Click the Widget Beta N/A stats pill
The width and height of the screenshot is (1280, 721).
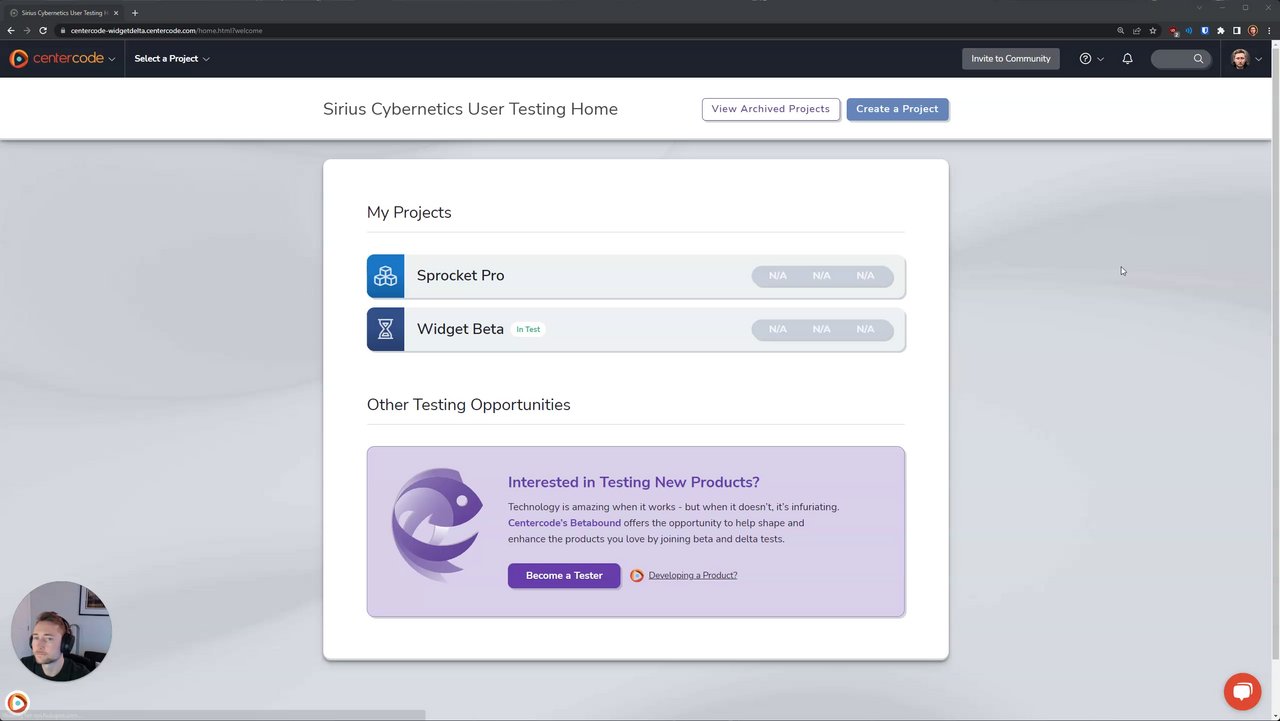point(822,329)
